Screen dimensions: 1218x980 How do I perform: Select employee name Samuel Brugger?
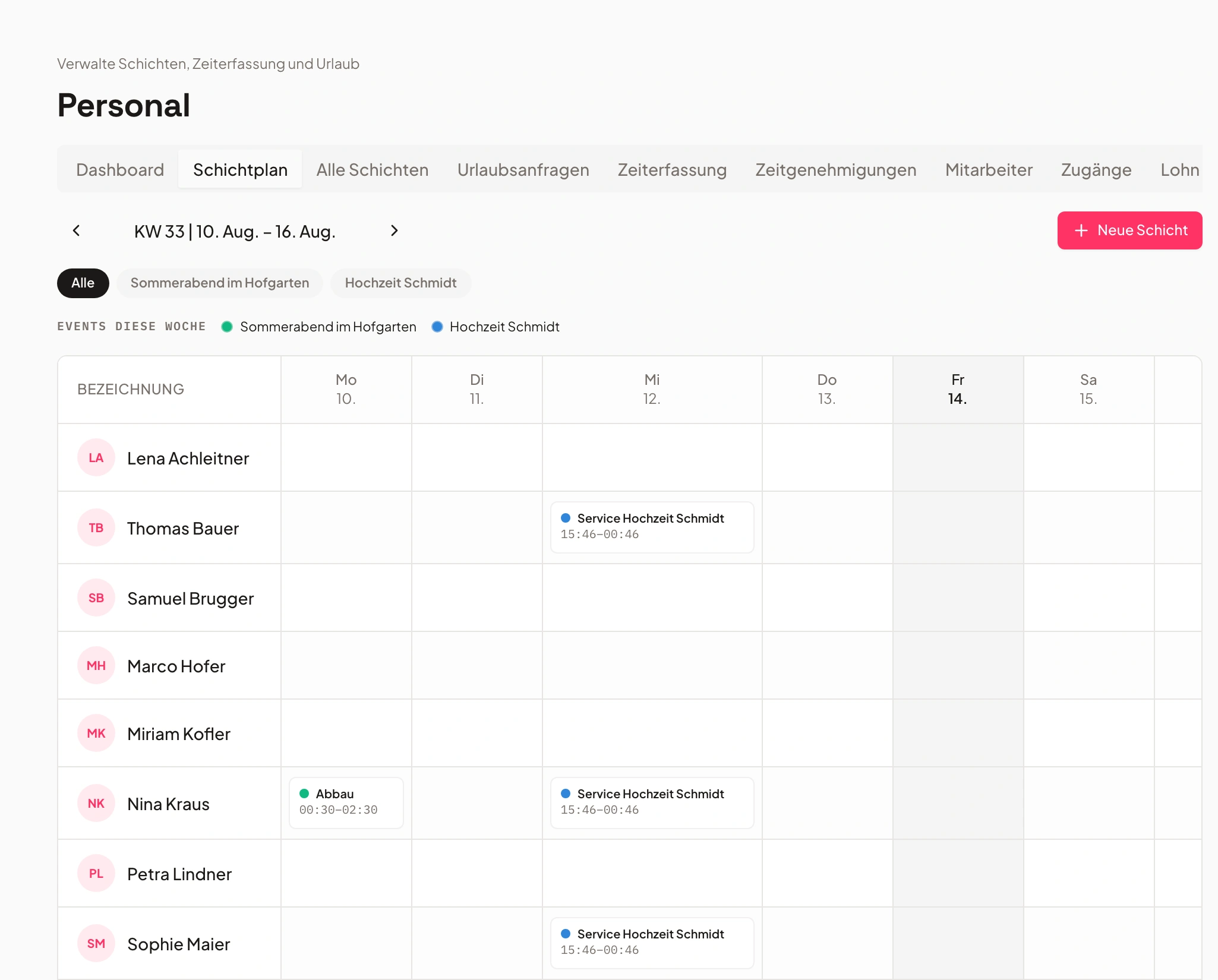[191, 599]
